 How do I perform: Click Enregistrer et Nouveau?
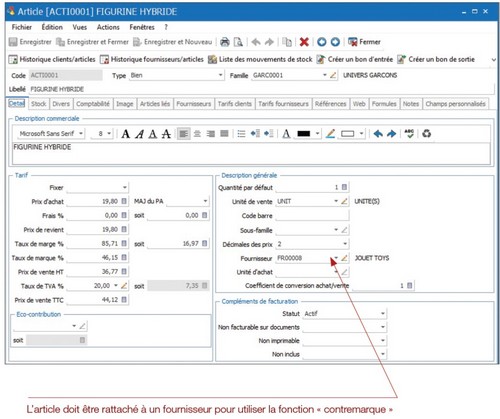point(173,42)
